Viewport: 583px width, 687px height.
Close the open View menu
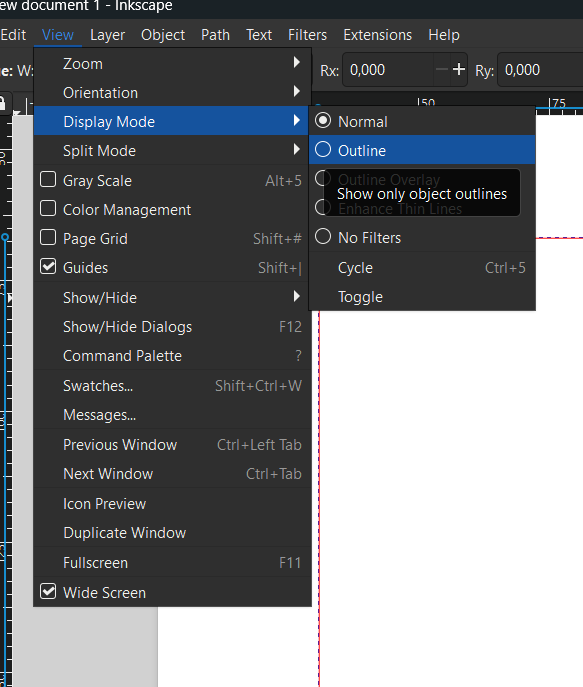(57, 35)
